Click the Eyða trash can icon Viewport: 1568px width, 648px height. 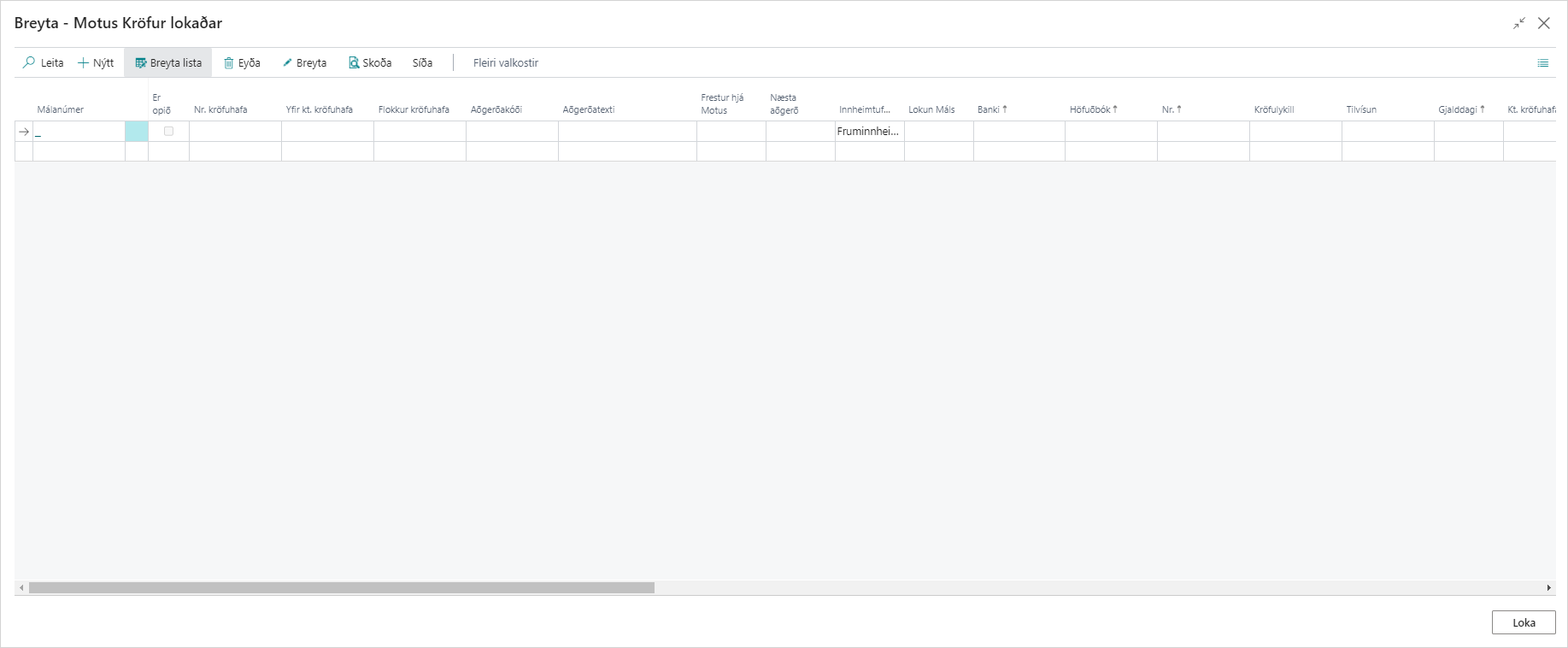[x=229, y=63]
